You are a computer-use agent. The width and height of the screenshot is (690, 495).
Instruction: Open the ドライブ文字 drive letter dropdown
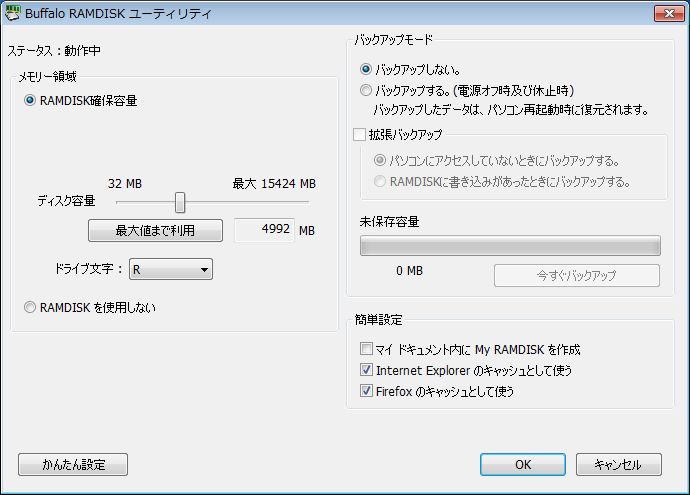pos(171,269)
